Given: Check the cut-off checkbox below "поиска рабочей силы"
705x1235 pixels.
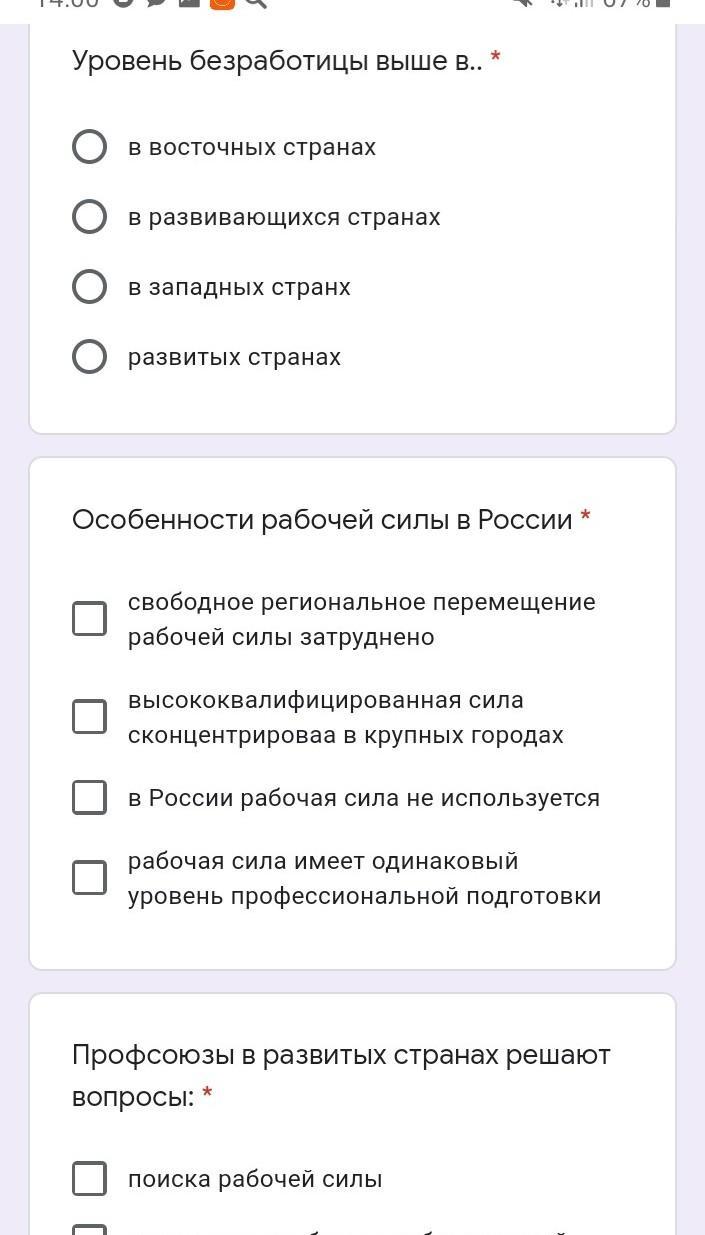Looking at the screenshot, I should (90, 1229).
